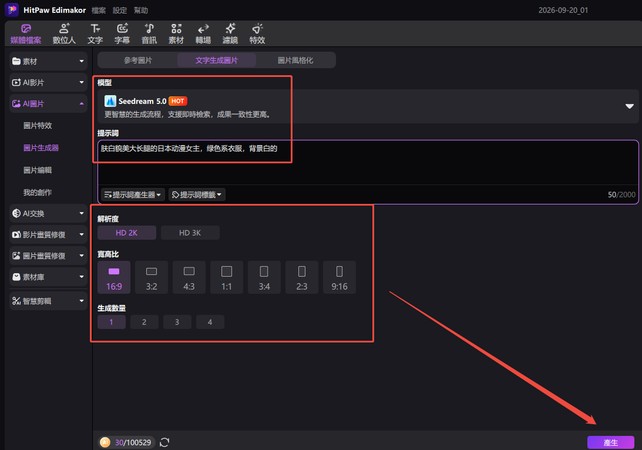This screenshot has width=642, height=450.
Task: Set generation count to 2
Action: pos(144,322)
